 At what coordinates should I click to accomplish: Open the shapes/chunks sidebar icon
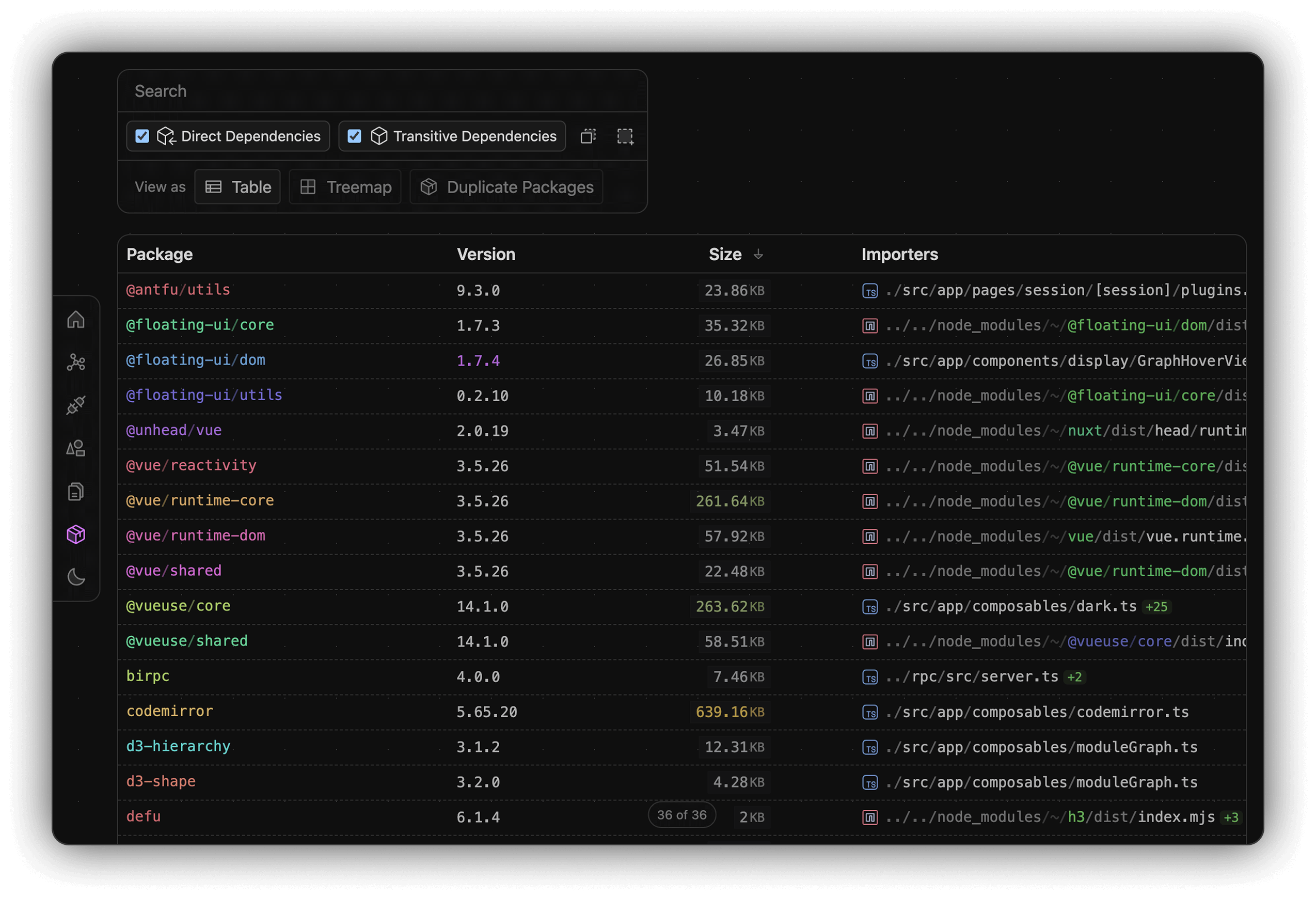click(x=76, y=448)
